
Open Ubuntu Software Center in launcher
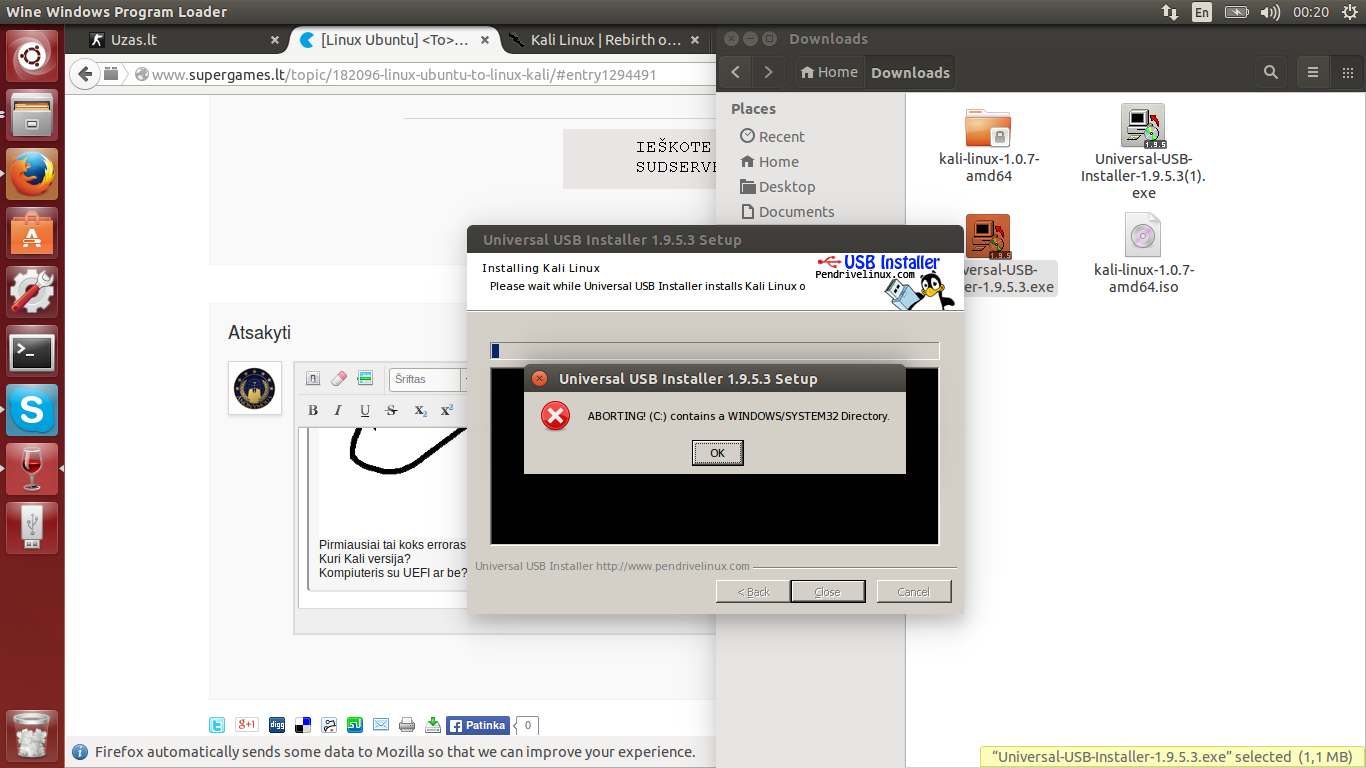pyautogui.click(x=33, y=233)
